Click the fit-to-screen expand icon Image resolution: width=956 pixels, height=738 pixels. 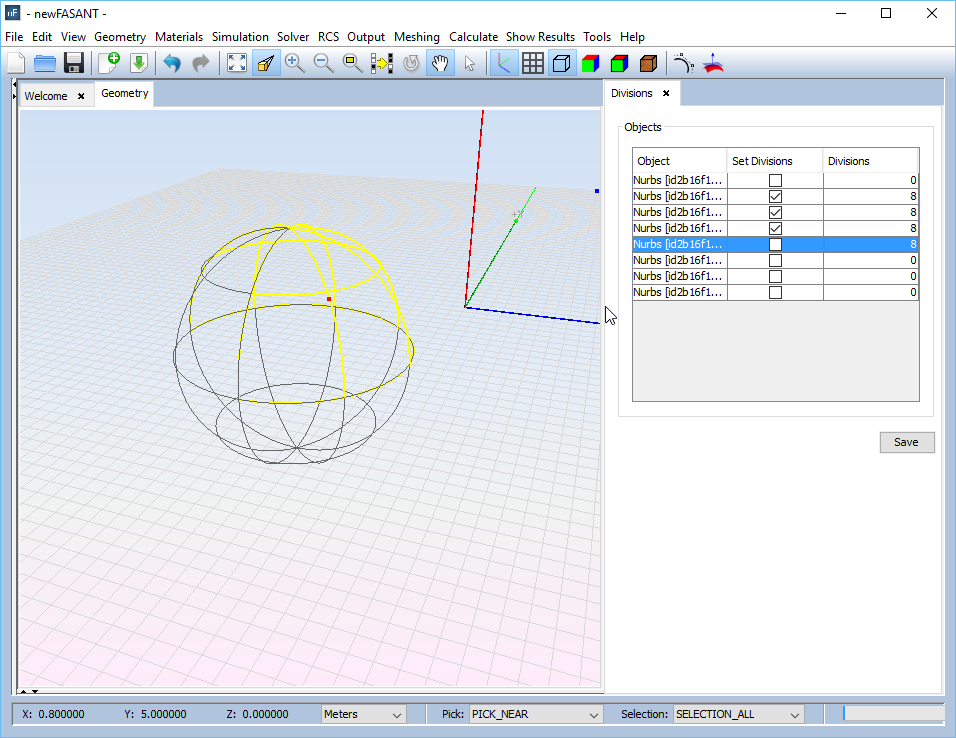[237, 63]
